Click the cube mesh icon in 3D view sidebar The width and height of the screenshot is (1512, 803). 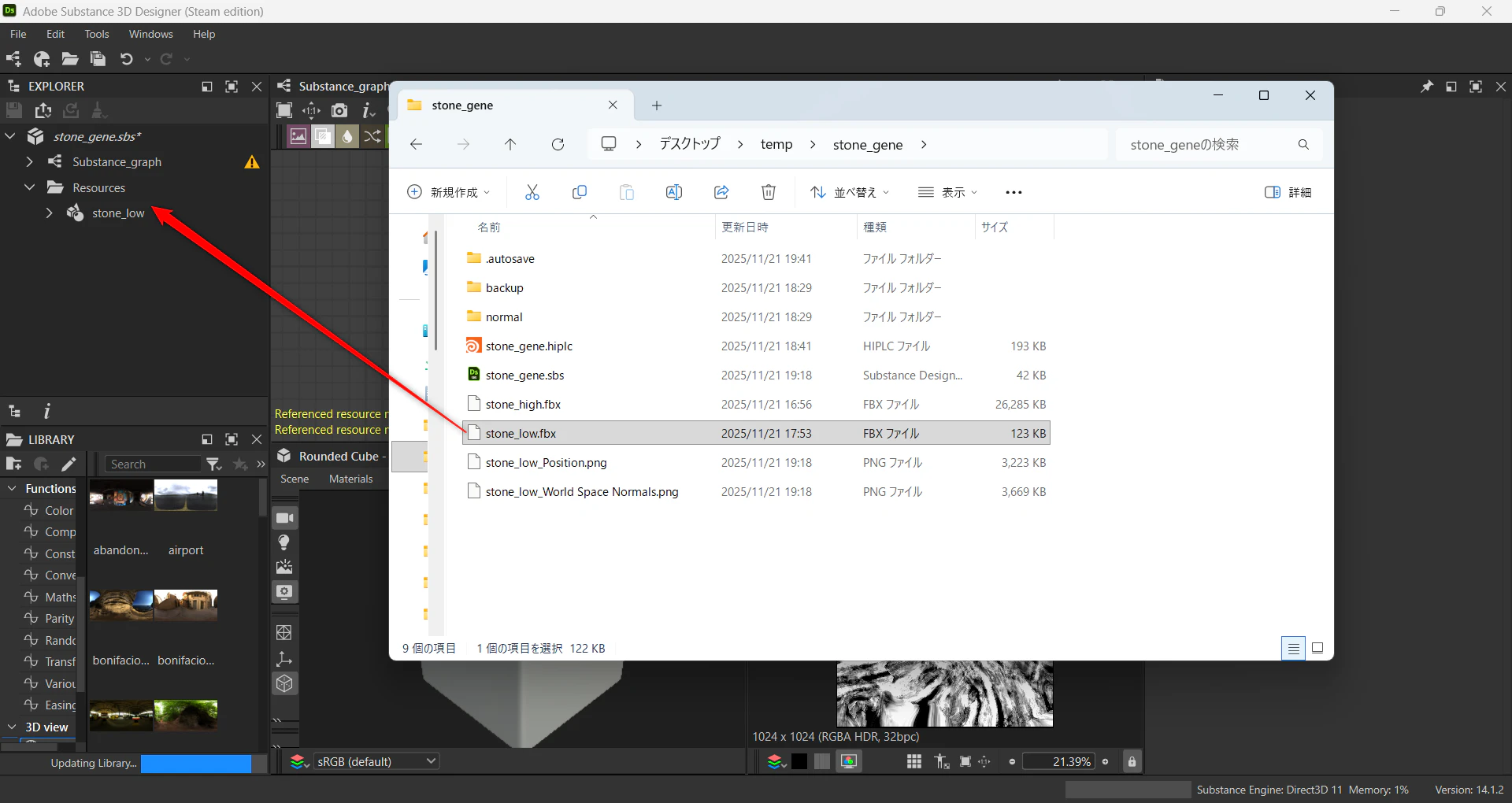284,684
